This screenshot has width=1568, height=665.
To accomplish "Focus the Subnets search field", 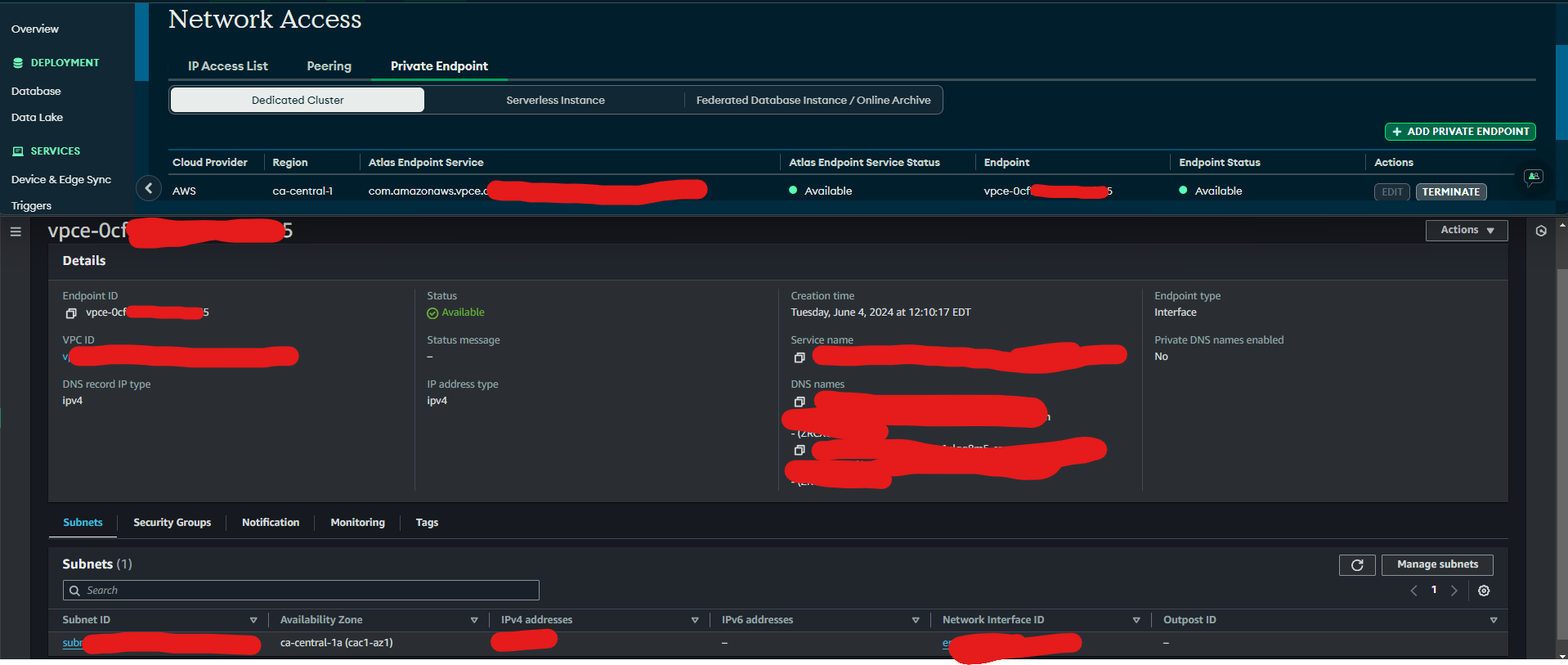I will click(x=301, y=591).
